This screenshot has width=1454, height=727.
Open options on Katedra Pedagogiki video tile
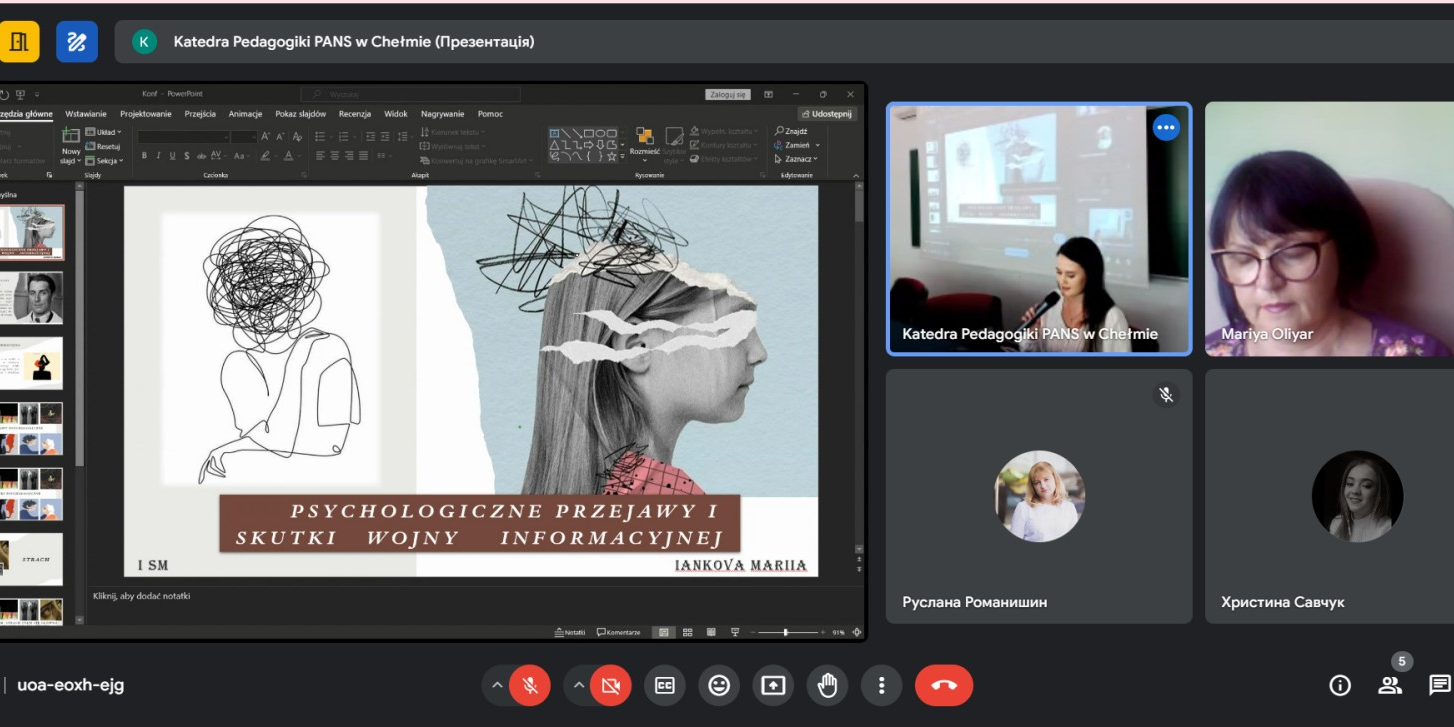click(1166, 128)
